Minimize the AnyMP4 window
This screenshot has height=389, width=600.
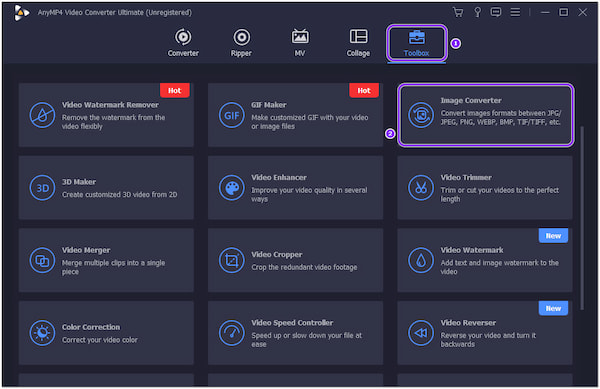coord(545,12)
